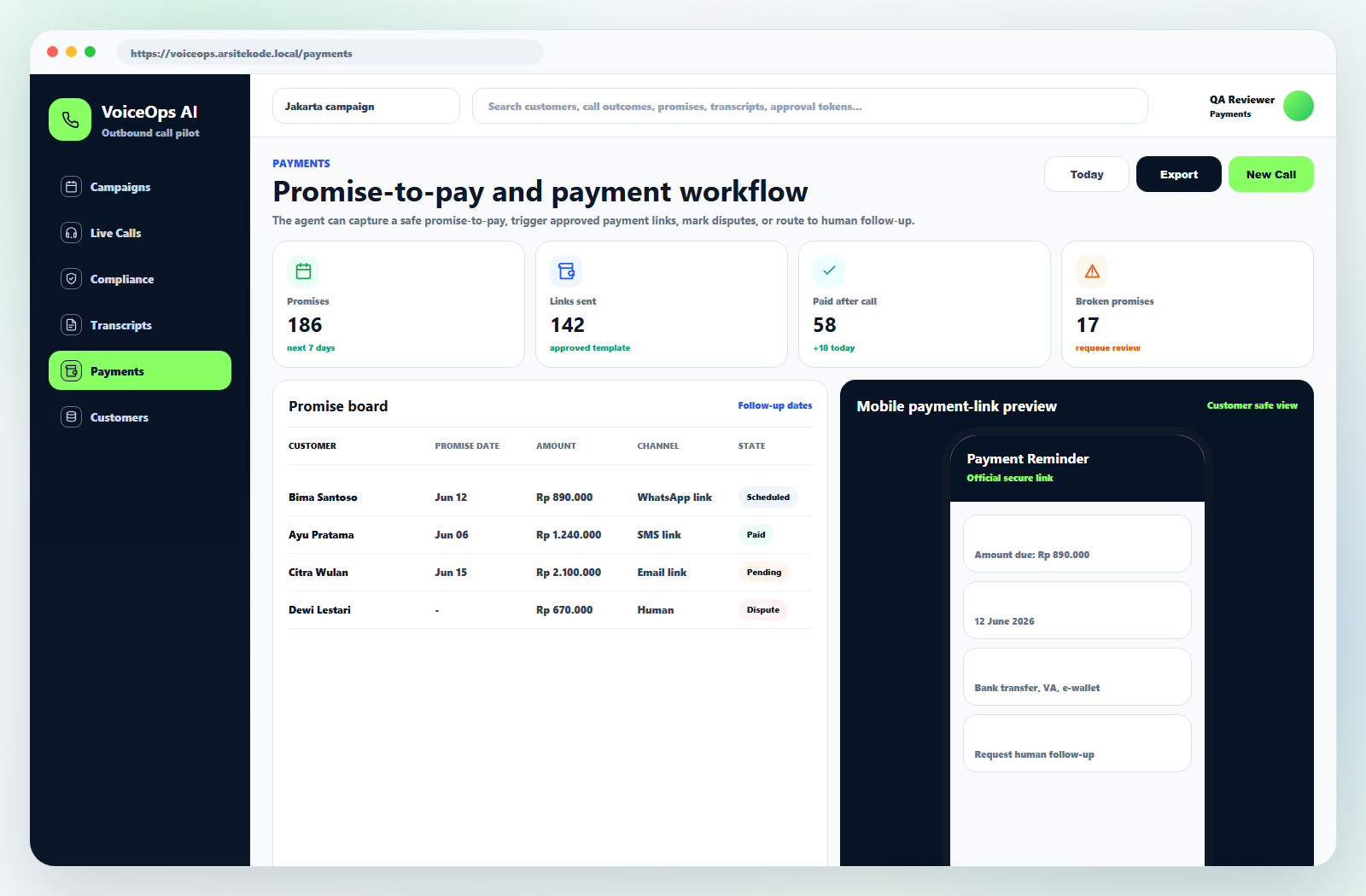
Task: Select the Bima Santoso customer row
Action: click(551, 497)
